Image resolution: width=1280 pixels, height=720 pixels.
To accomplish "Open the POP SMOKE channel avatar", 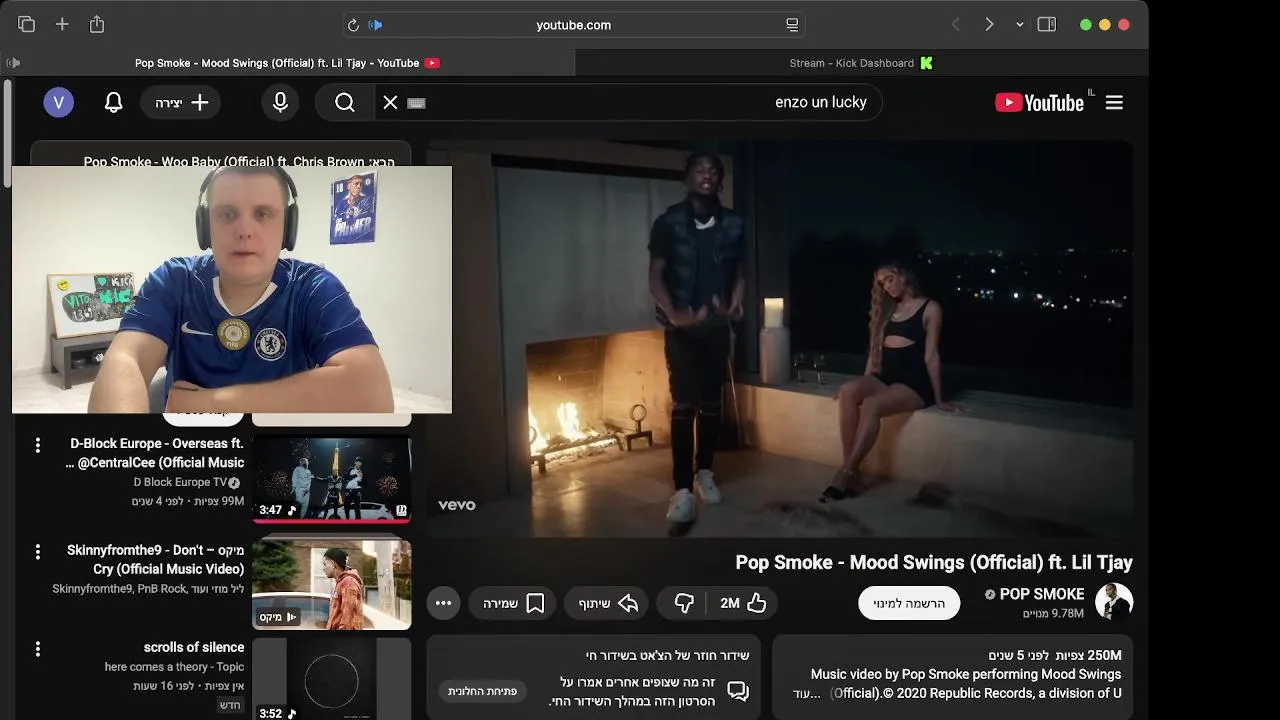I will (x=1114, y=602).
